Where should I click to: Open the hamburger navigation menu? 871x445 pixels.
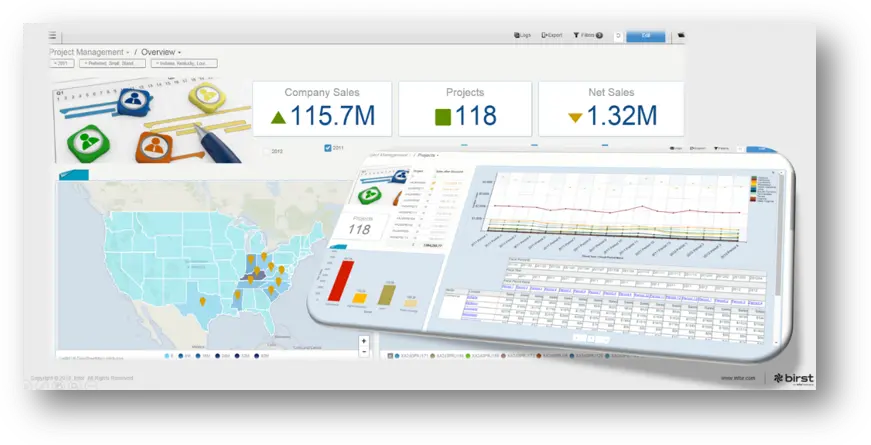click(x=52, y=36)
